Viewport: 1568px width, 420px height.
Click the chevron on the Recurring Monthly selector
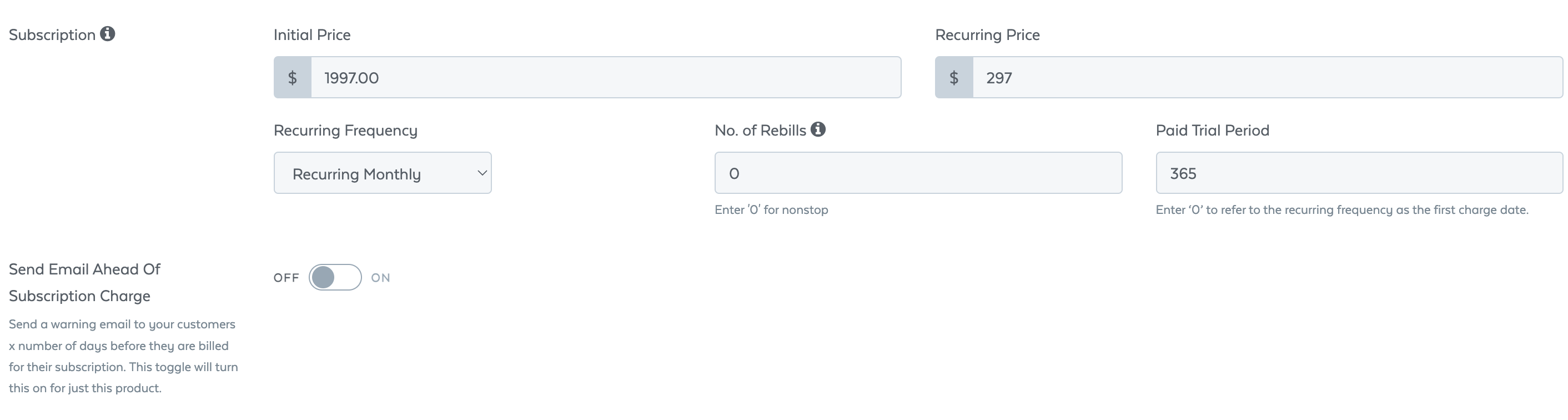[480, 173]
